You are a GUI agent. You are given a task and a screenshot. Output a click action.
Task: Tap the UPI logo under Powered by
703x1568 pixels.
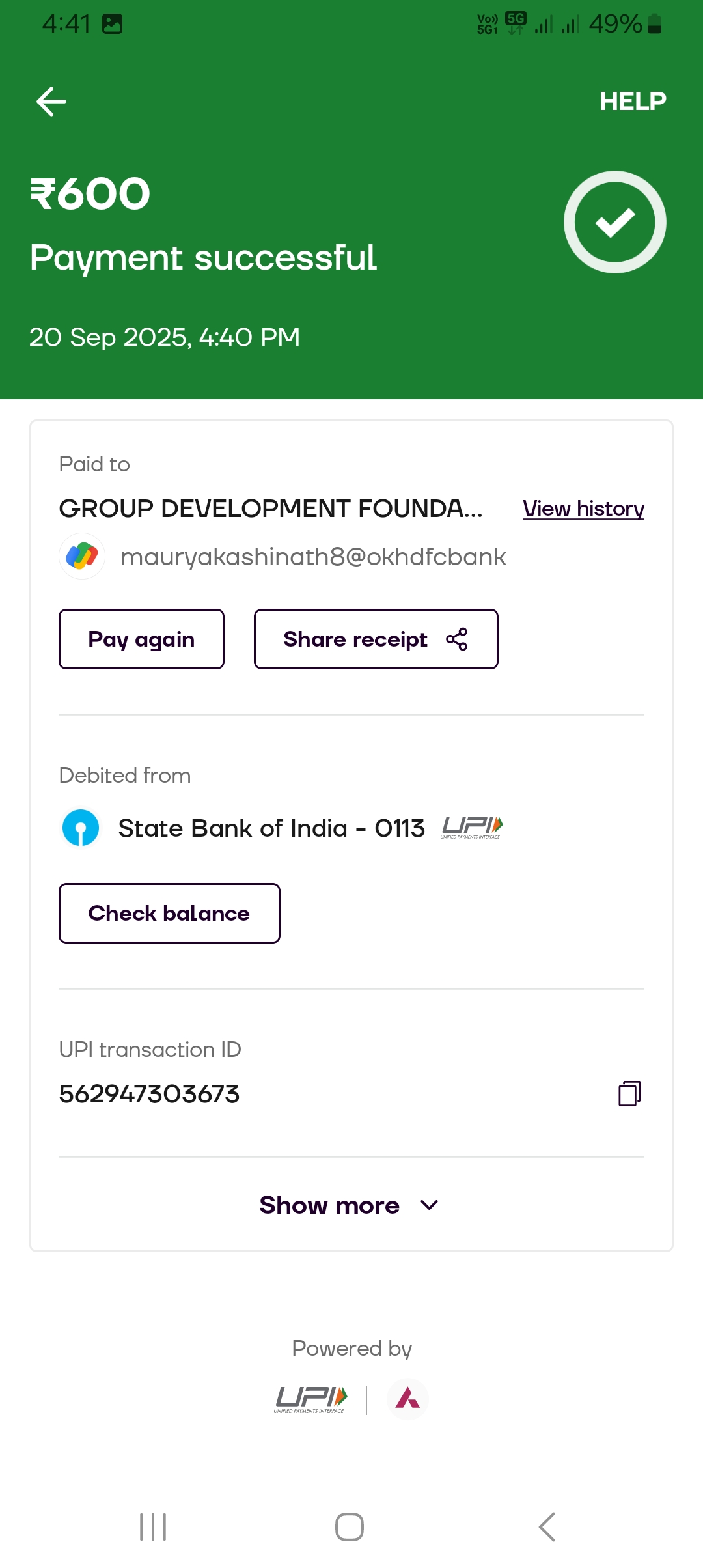(310, 1399)
